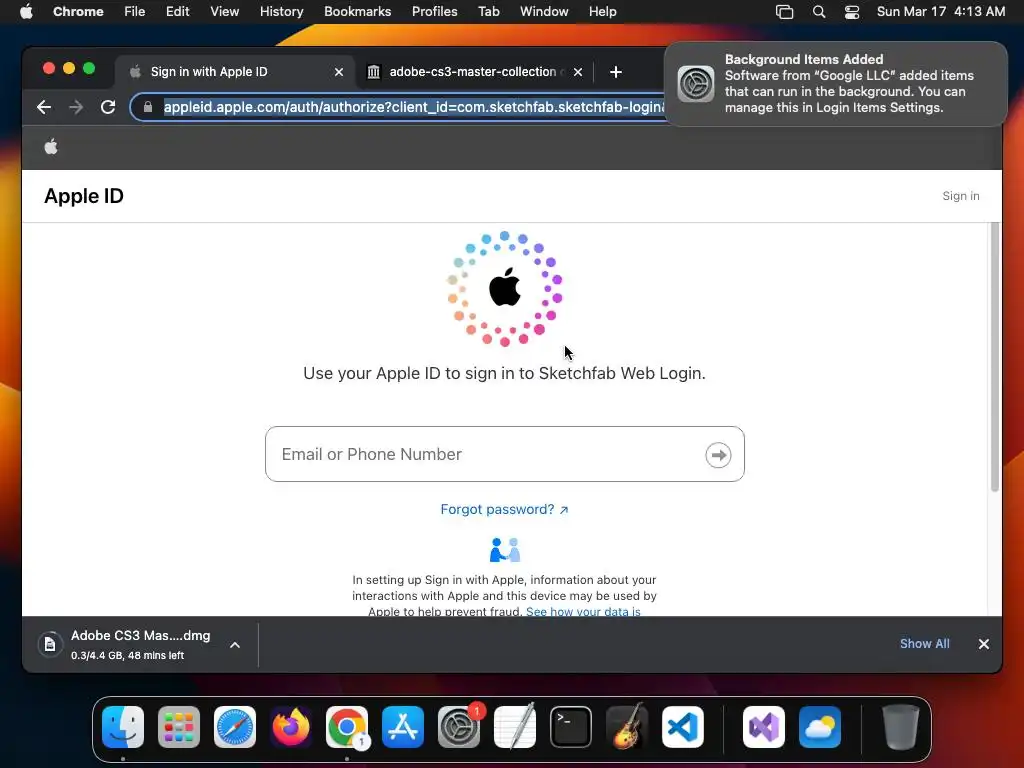This screenshot has width=1024, height=768.
Task: Click the Background Items Added notification
Action: (x=835, y=84)
